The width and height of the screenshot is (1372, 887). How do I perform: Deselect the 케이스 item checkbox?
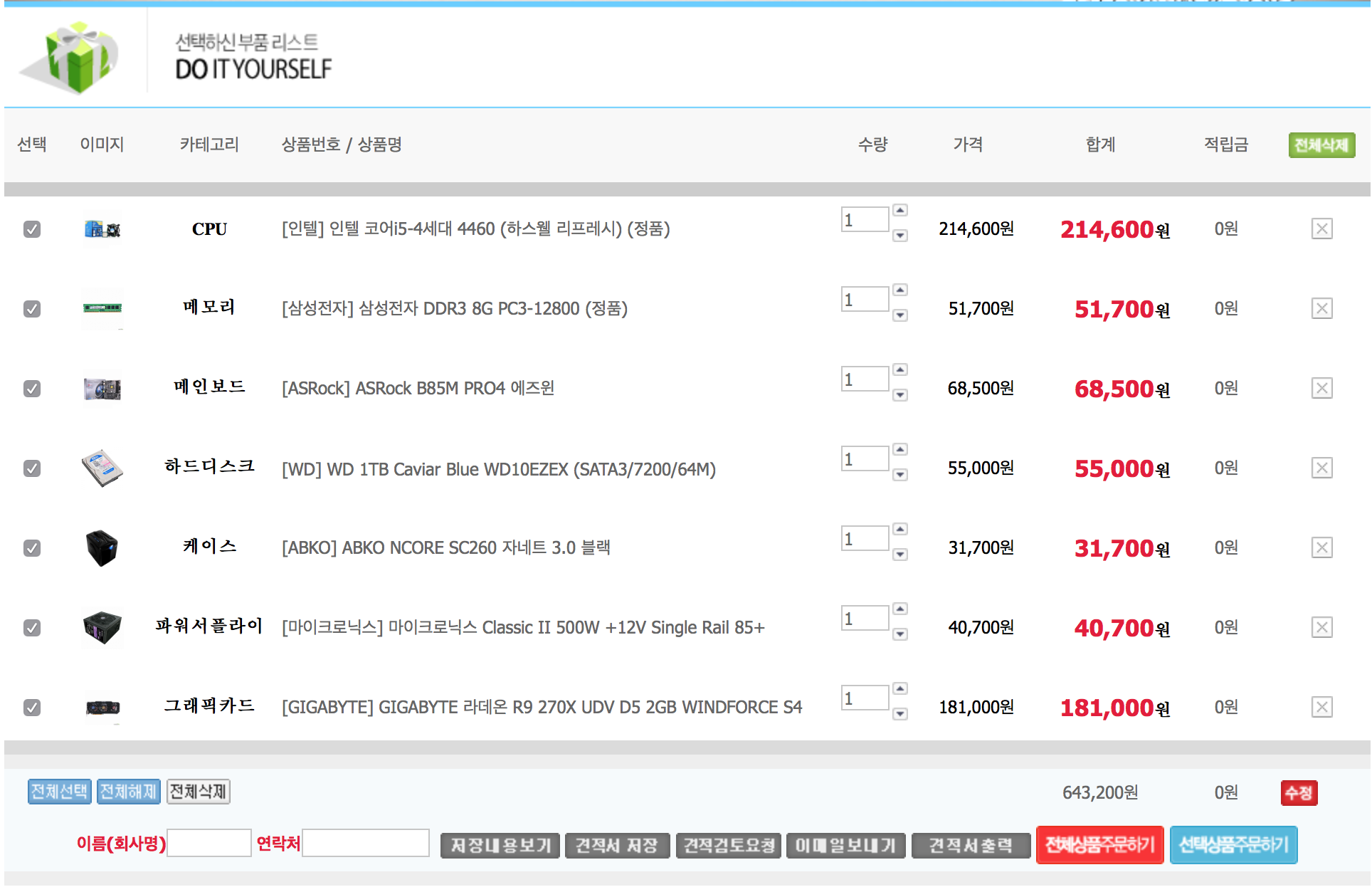click(x=32, y=548)
